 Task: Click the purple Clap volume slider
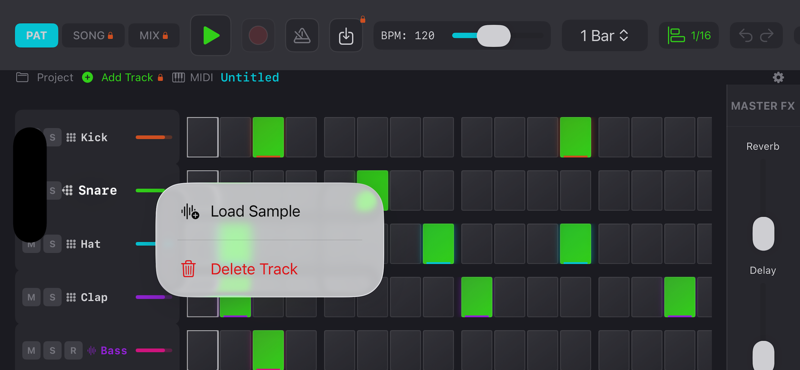tap(154, 297)
